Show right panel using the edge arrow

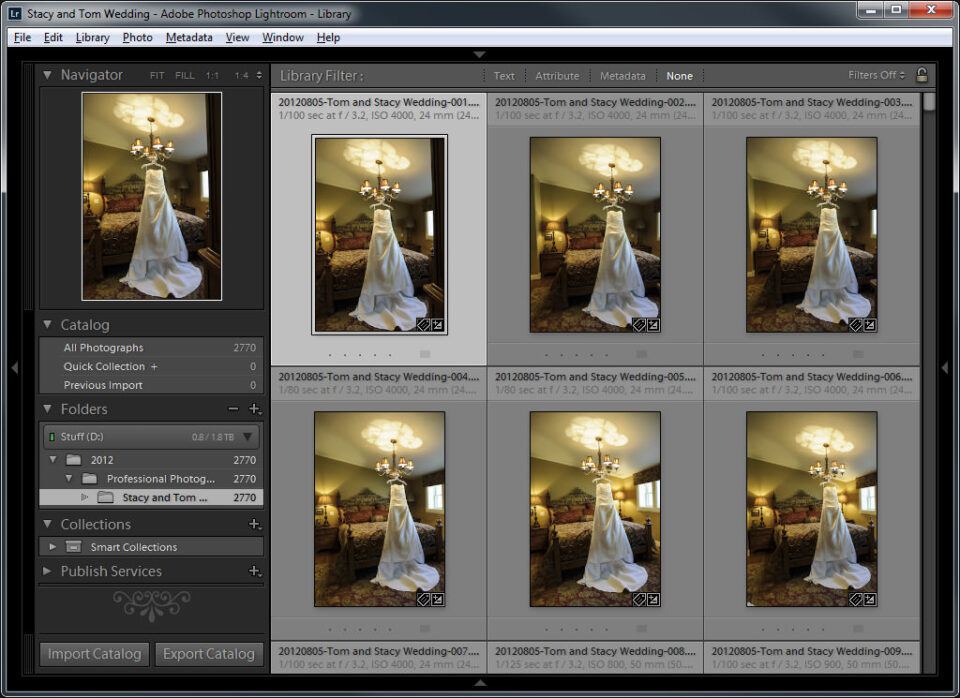[945, 368]
